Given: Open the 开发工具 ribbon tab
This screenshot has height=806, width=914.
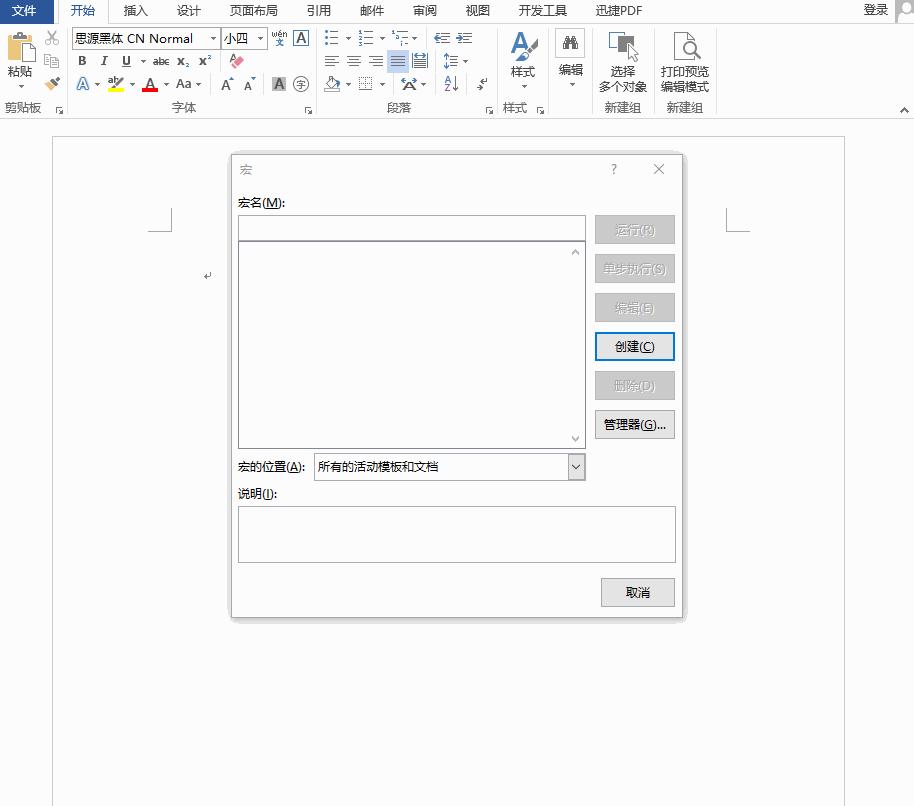Looking at the screenshot, I should click(x=542, y=11).
